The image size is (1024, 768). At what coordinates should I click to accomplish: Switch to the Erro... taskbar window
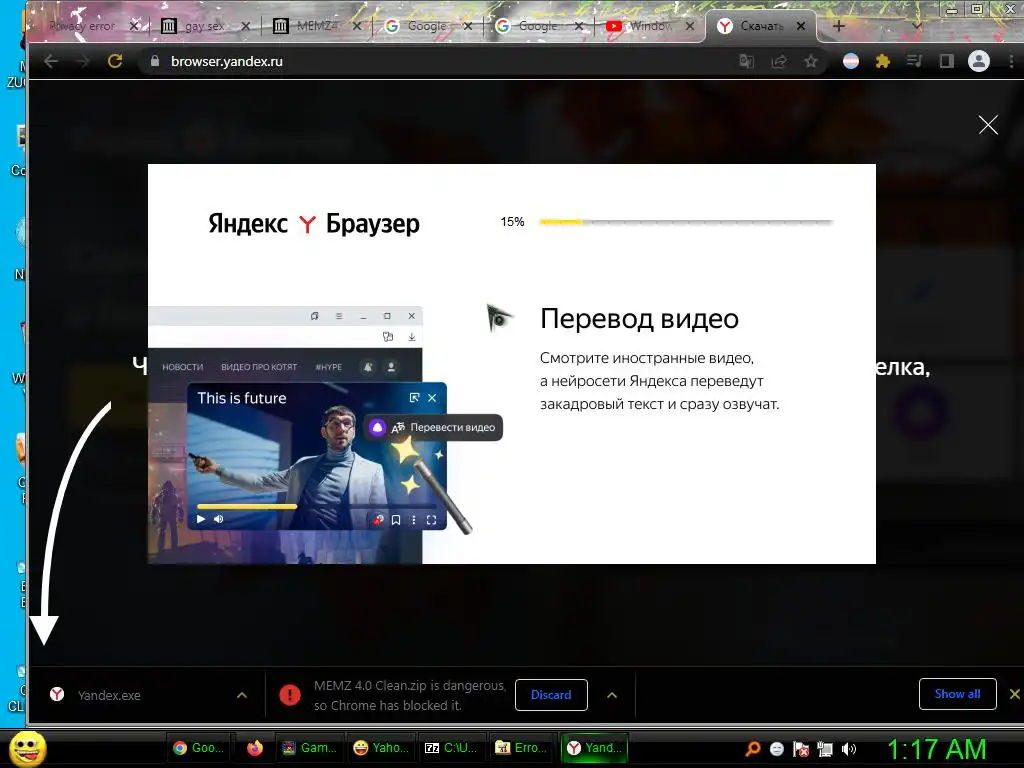522,748
